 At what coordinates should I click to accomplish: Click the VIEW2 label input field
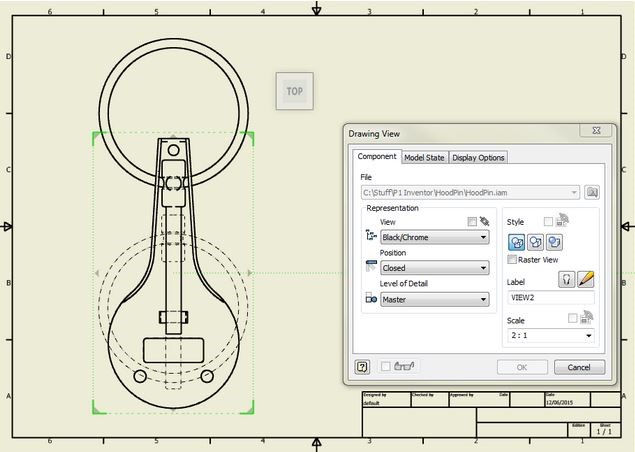click(551, 298)
